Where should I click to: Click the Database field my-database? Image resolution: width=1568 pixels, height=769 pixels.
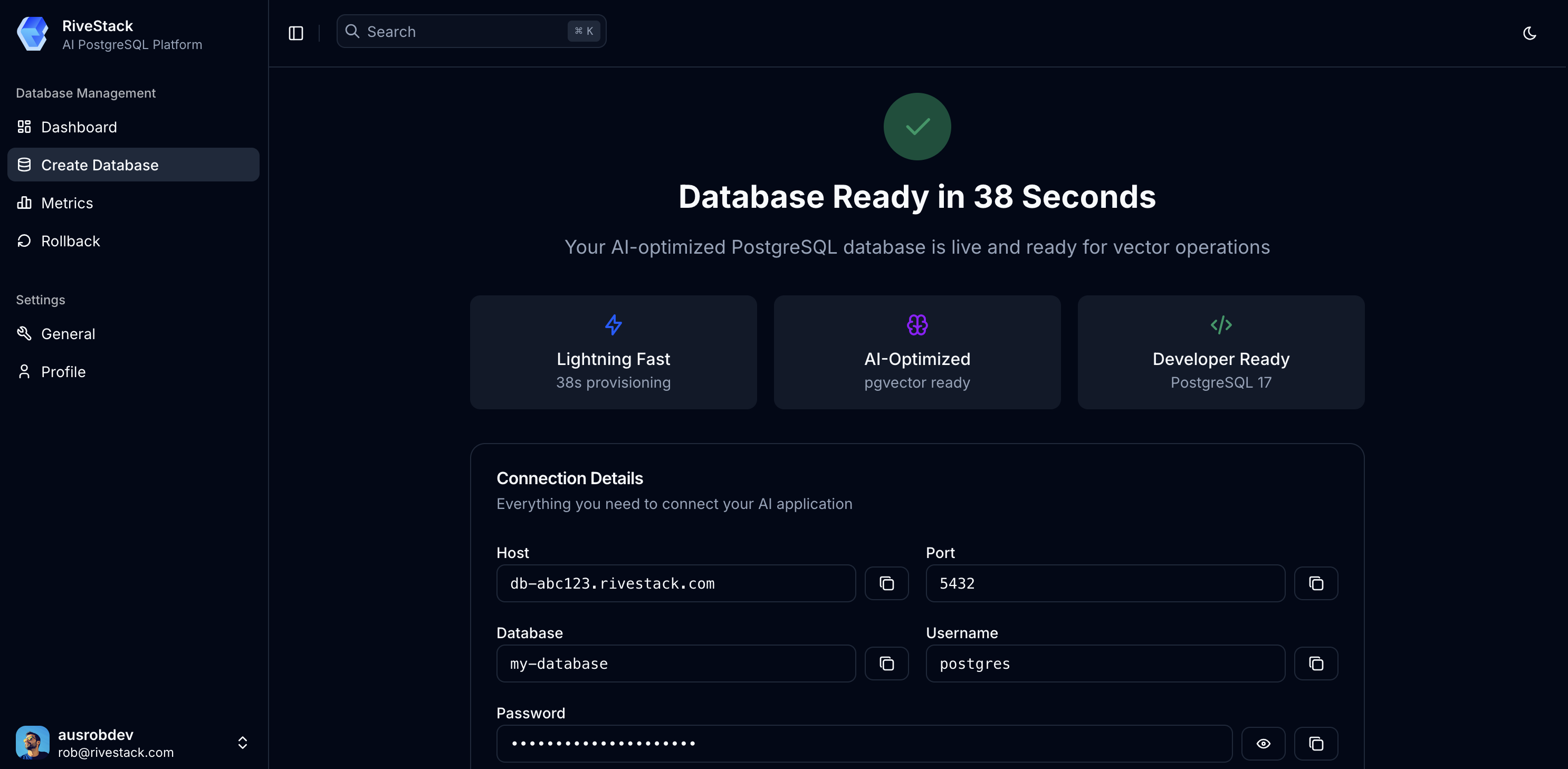676,664
